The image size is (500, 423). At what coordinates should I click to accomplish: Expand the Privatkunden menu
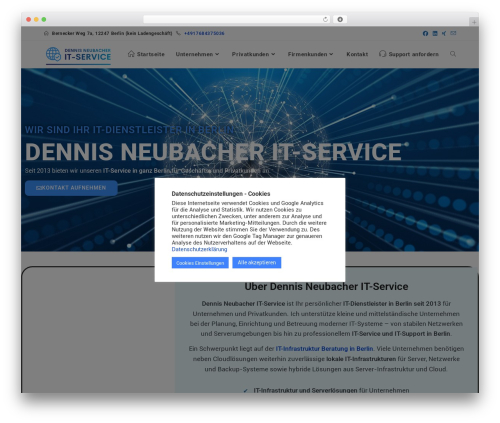253,54
